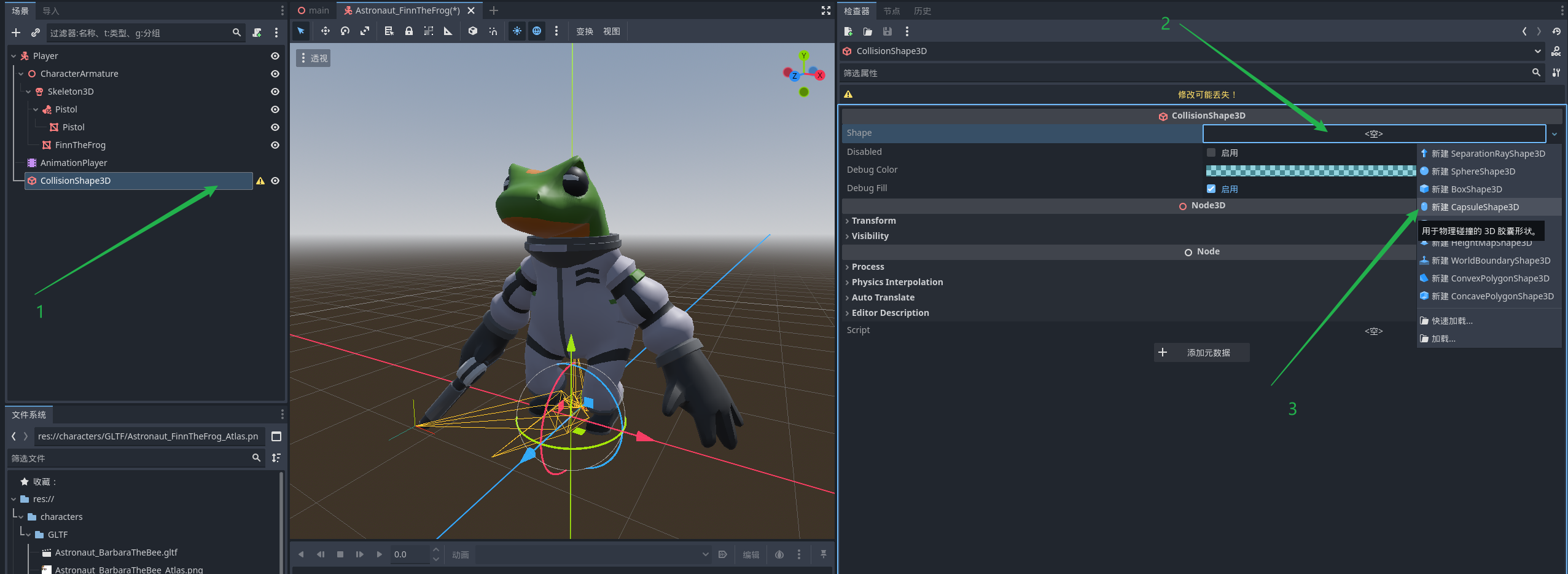
Task: Choose 新建 CapsuleShape3D from menu
Action: [x=1489, y=207]
